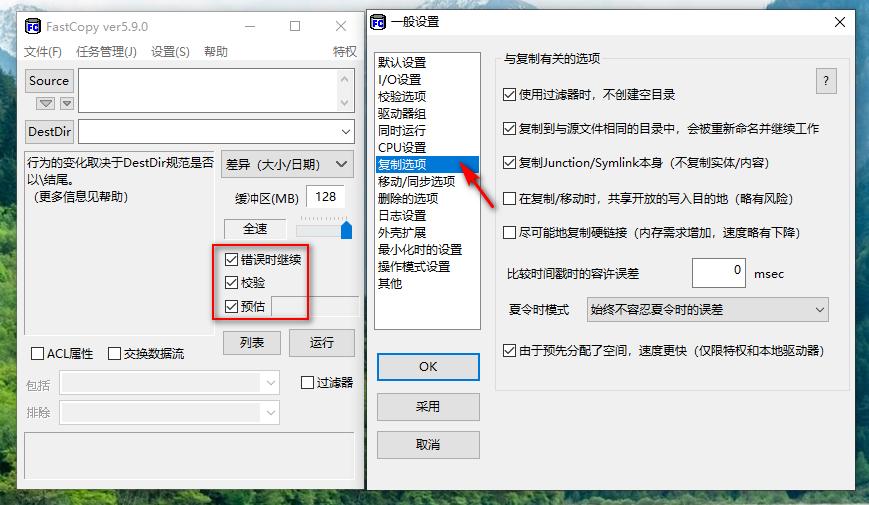Toggle the 错误时继续 checkbox

[232, 259]
